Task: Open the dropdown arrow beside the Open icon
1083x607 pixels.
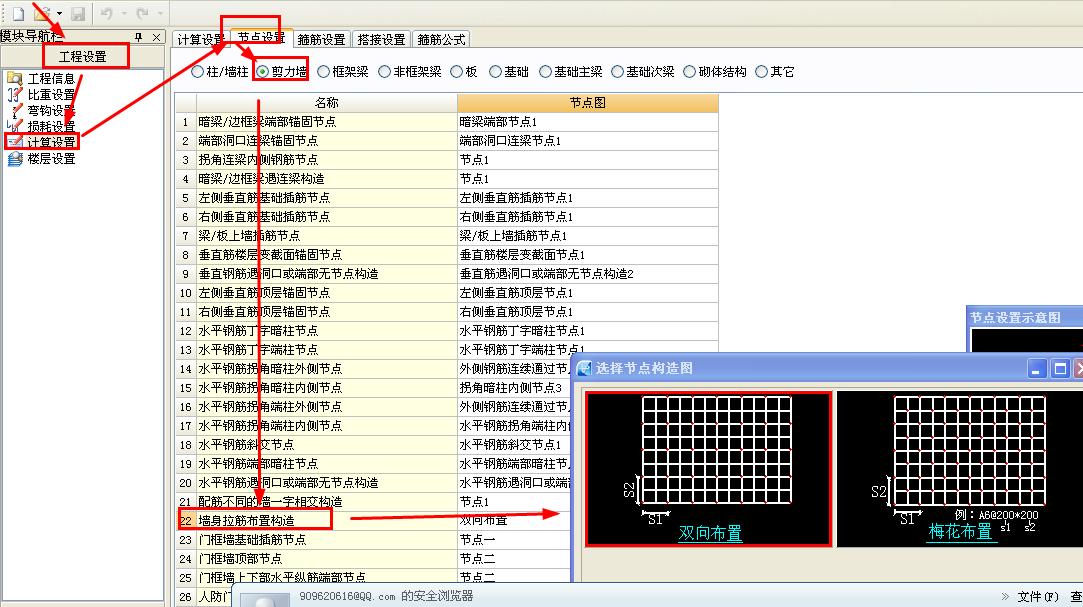Action: pyautogui.click(x=59, y=14)
